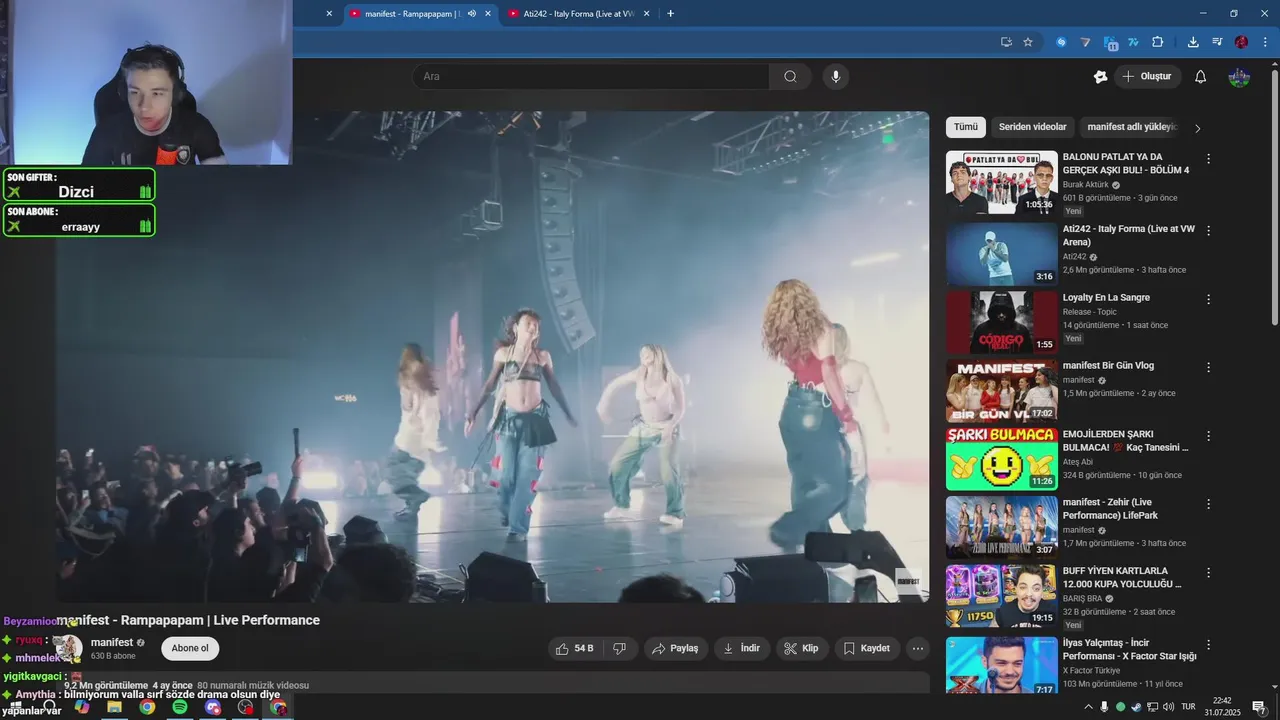Search YouTube with the magnifier button
This screenshot has height=720, width=1280.
click(x=790, y=76)
